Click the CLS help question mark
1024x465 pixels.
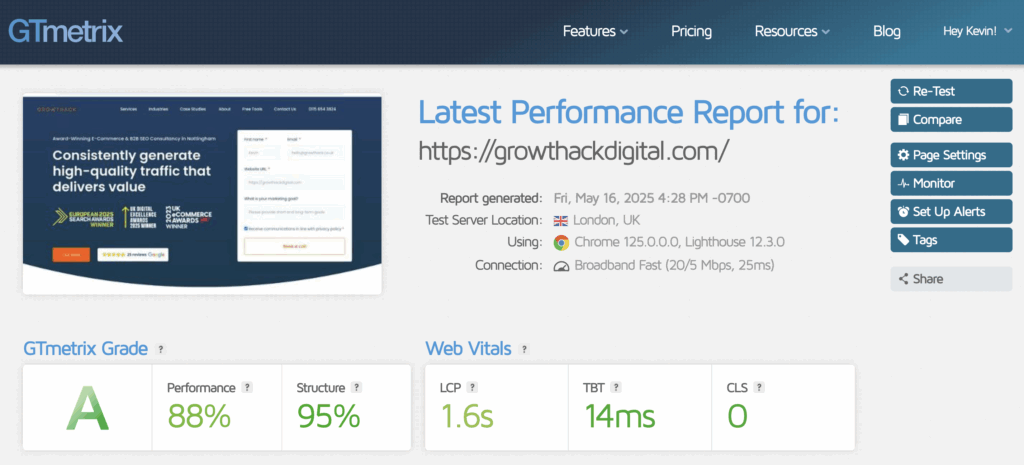point(759,387)
